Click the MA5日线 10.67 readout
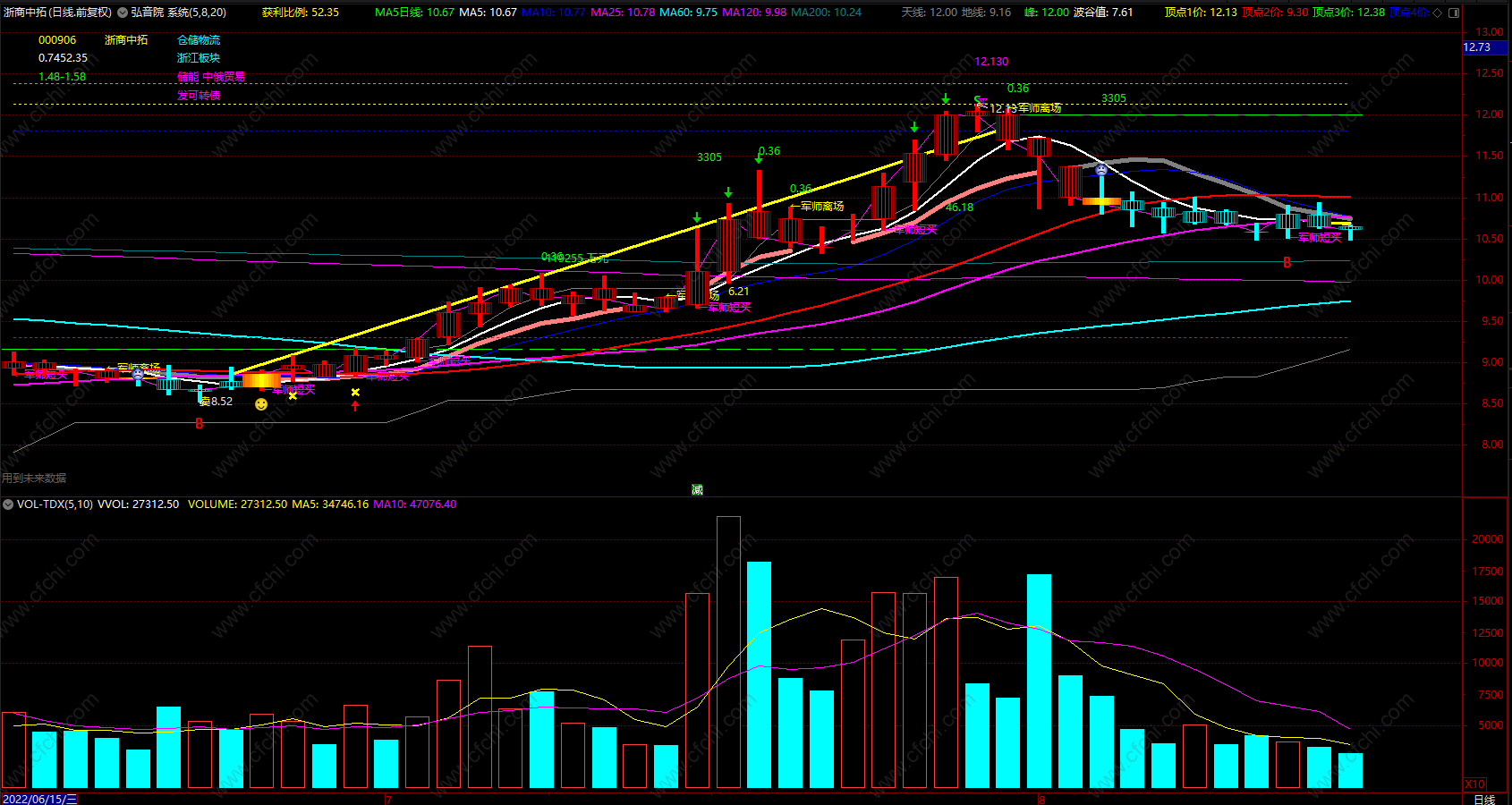This screenshot has width=1512, height=805. coord(414,13)
